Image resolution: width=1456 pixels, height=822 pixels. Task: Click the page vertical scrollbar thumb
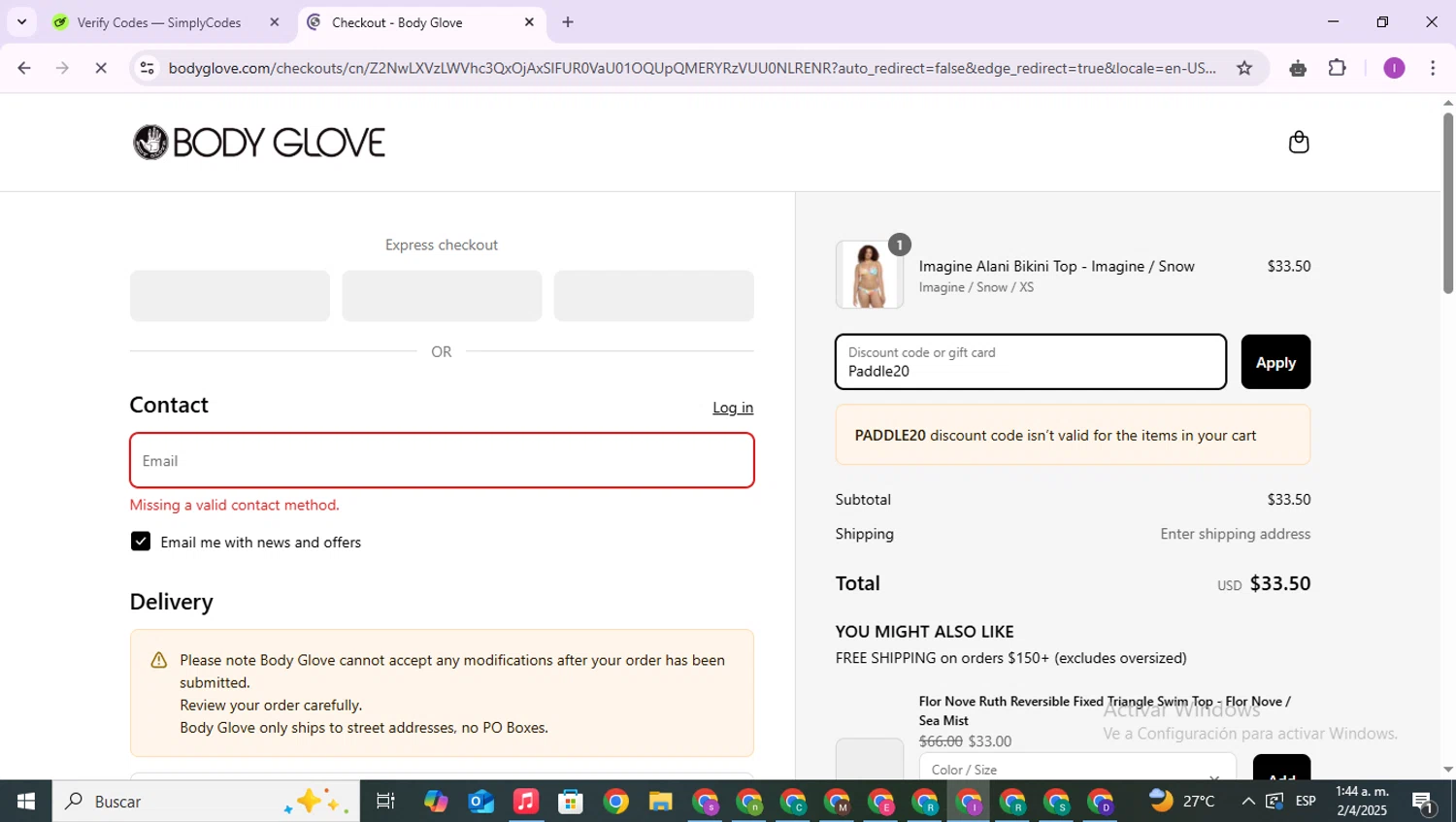[x=1447, y=202]
